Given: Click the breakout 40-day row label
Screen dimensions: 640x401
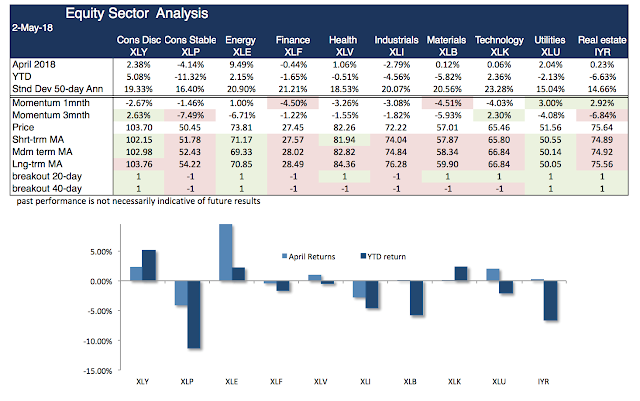Looking at the screenshot, I should click(x=48, y=188).
